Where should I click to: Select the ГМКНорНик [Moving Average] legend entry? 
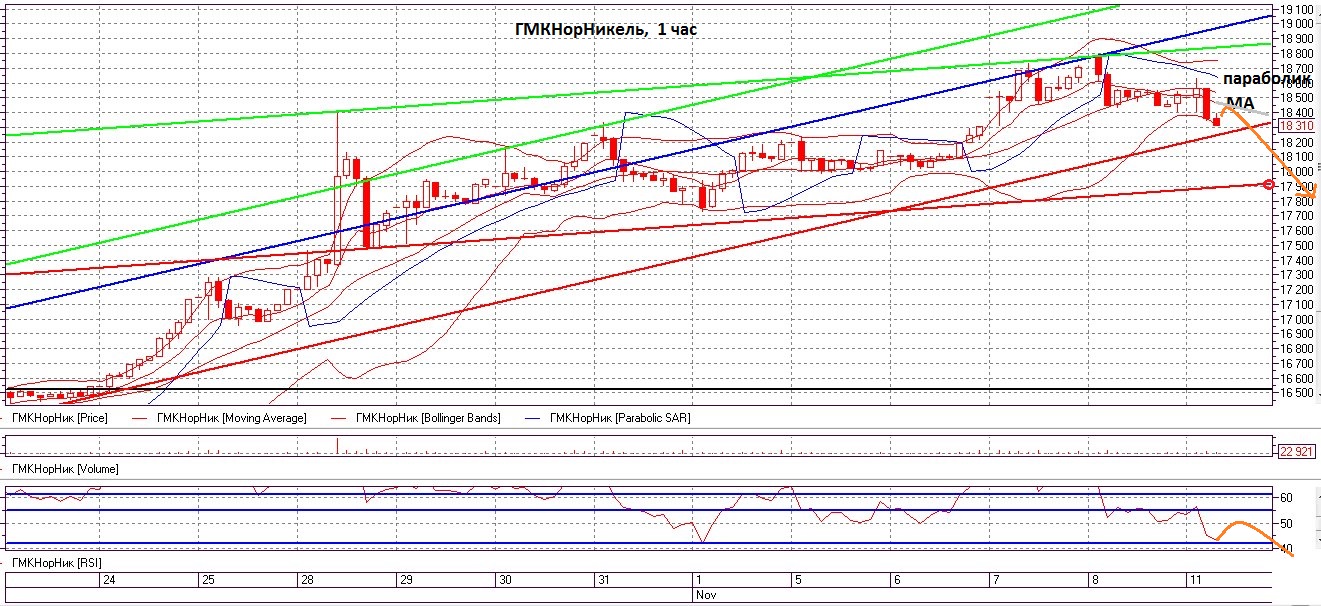(x=232, y=417)
